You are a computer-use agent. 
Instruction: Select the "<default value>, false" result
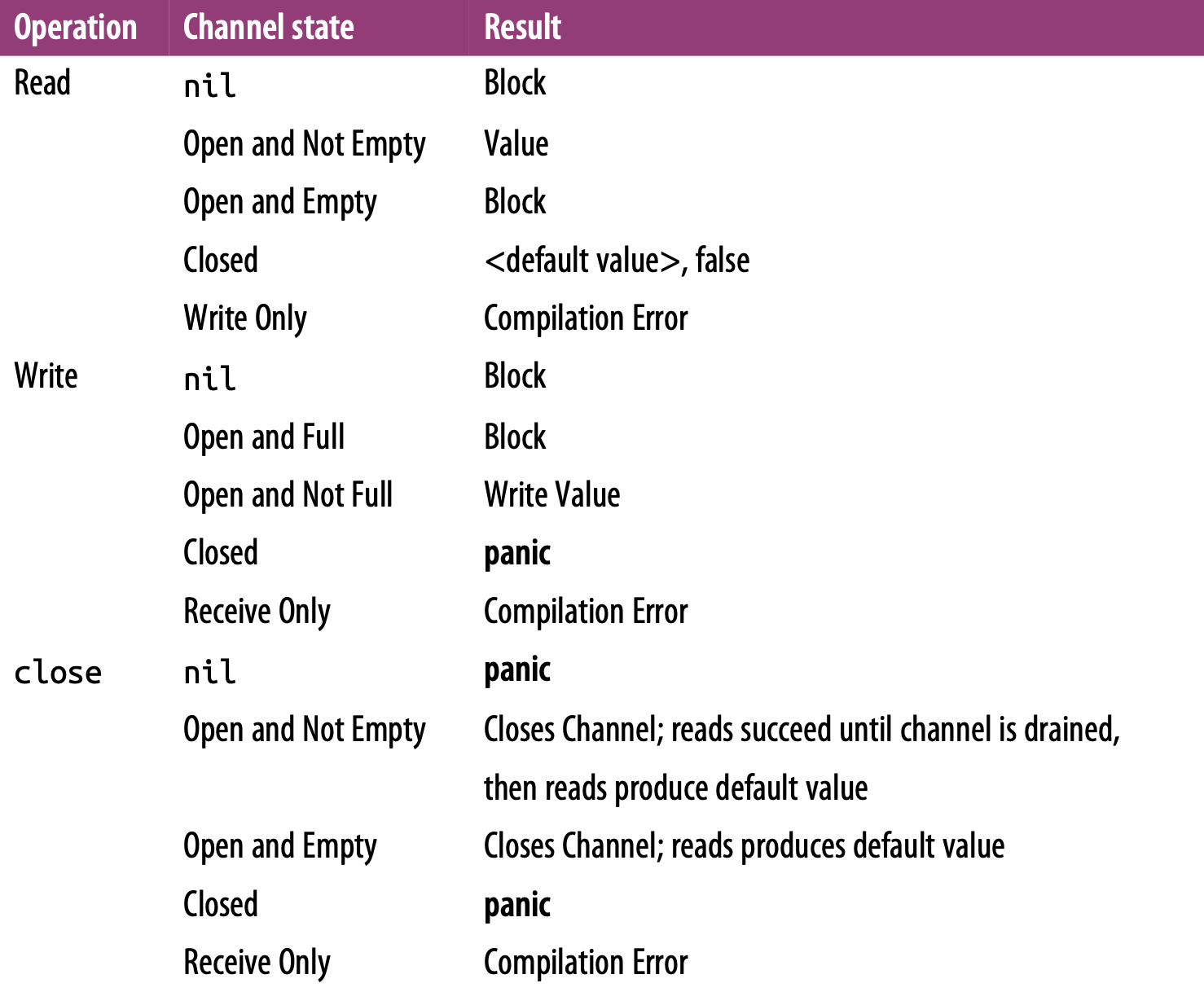[617, 261]
